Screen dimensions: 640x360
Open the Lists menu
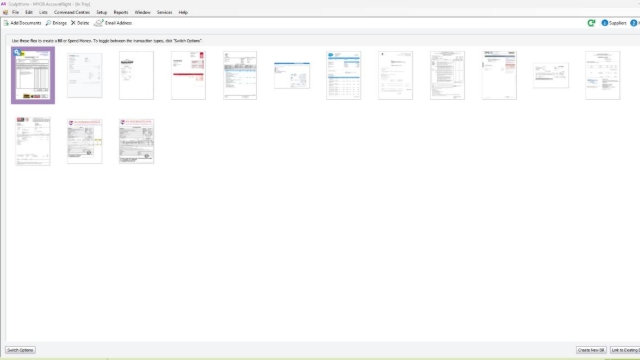43,13
